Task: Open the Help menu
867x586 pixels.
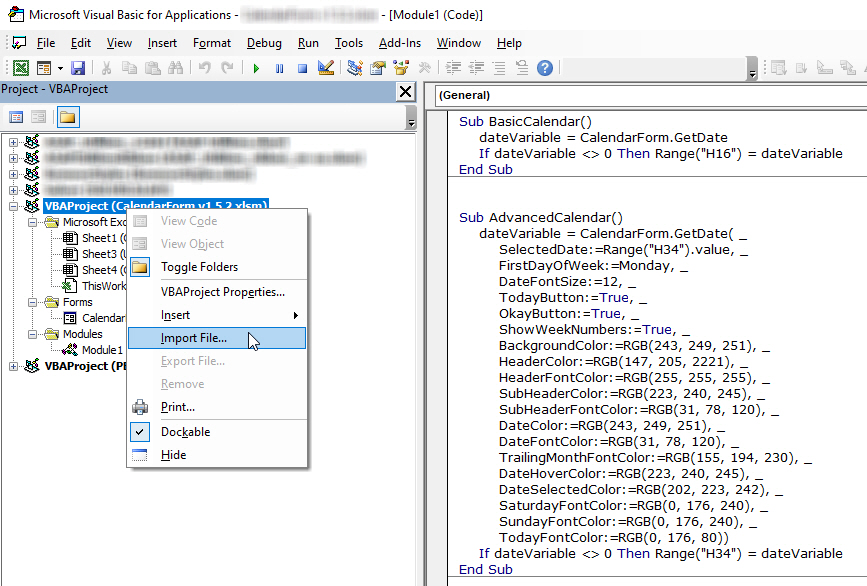Action: (x=509, y=43)
